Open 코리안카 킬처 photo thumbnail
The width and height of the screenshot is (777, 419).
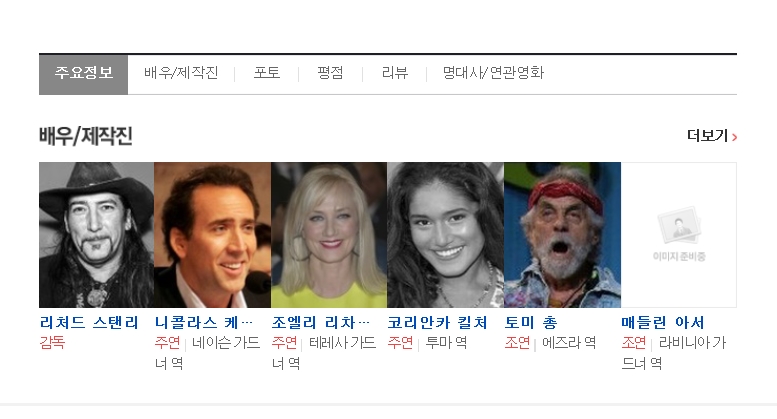coord(445,235)
